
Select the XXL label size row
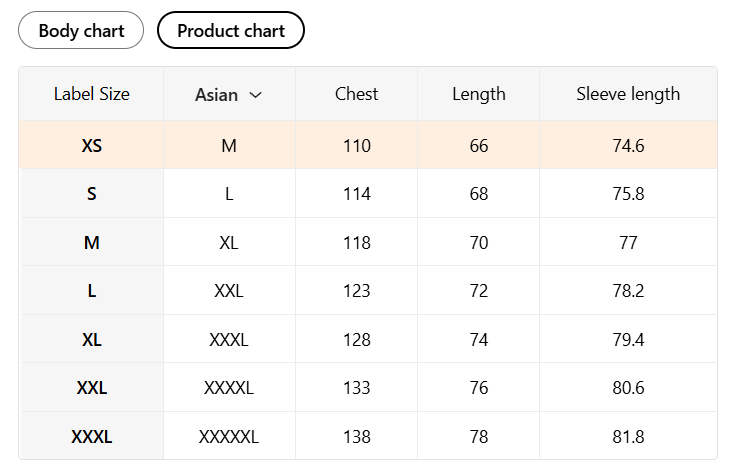coord(92,388)
